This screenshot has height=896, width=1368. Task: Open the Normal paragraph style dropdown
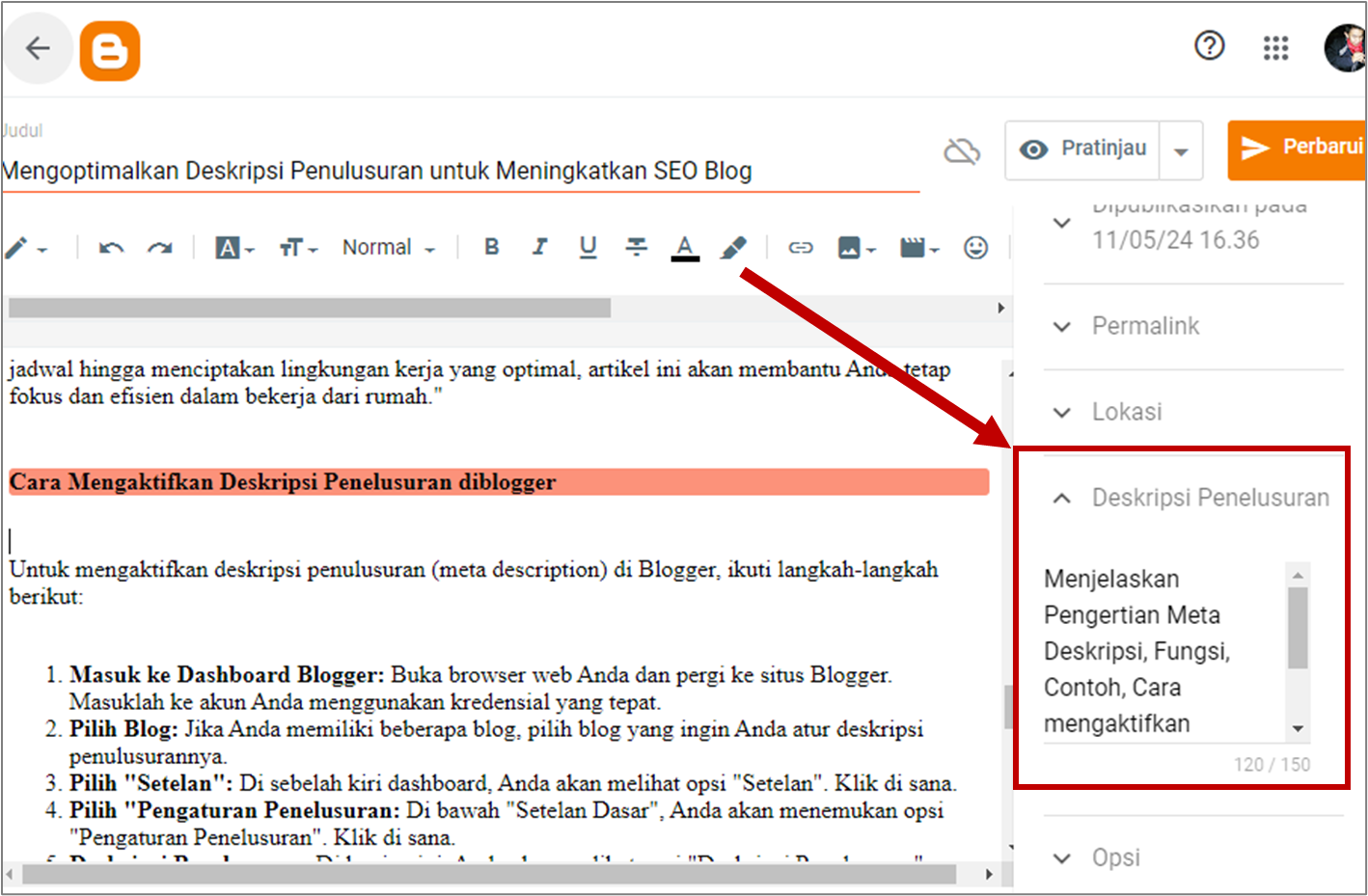click(x=388, y=248)
